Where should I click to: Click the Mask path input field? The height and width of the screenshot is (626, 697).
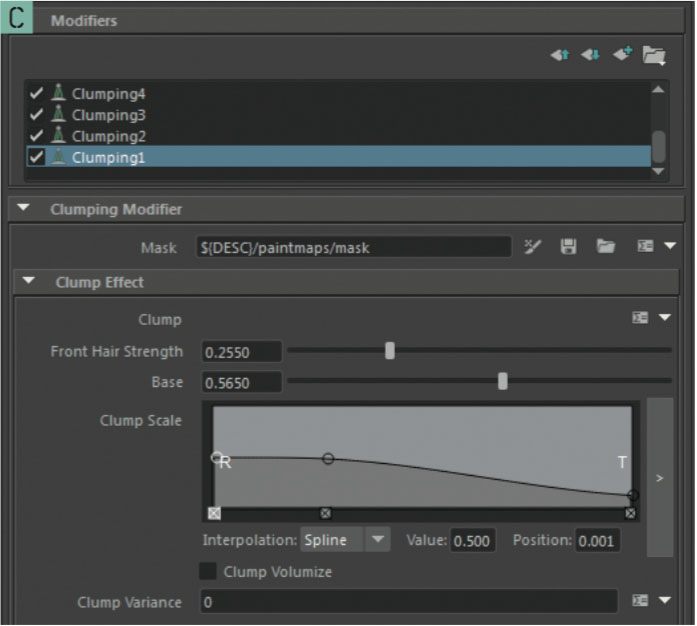[x=353, y=247]
